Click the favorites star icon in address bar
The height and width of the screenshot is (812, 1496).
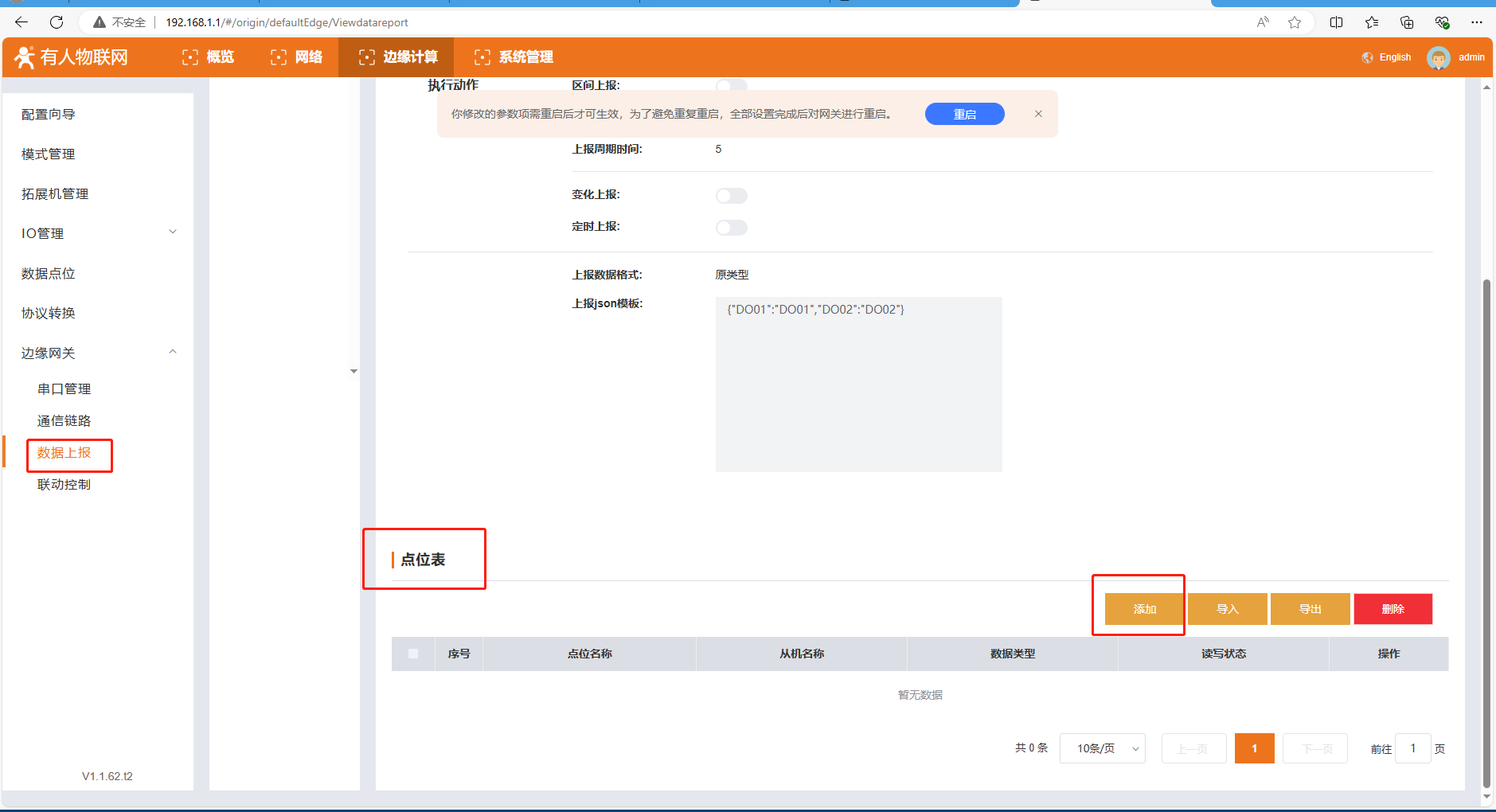(x=1295, y=22)
